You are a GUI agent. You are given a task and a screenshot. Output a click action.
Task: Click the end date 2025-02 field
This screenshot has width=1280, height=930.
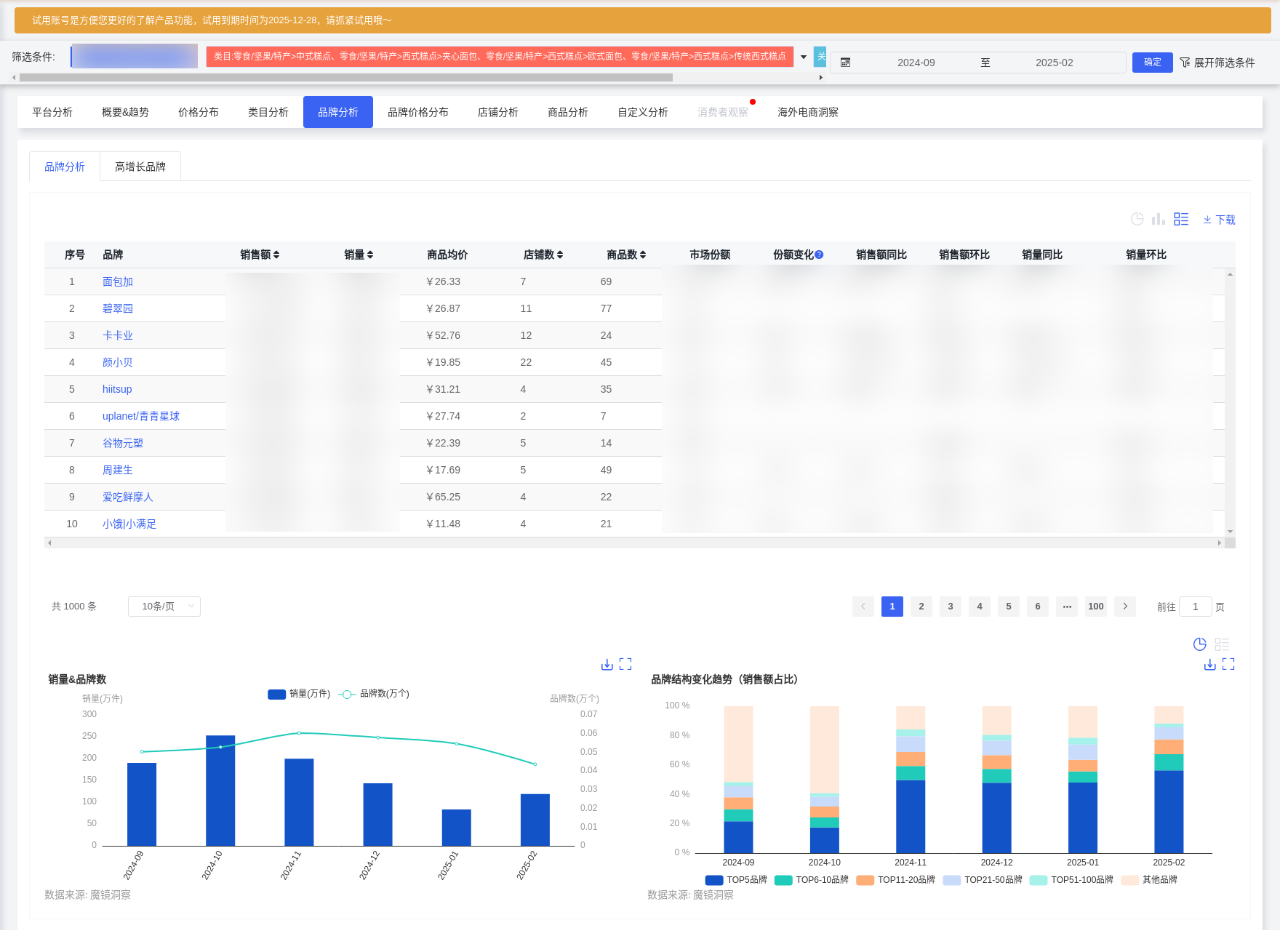tap(1054, 62)
